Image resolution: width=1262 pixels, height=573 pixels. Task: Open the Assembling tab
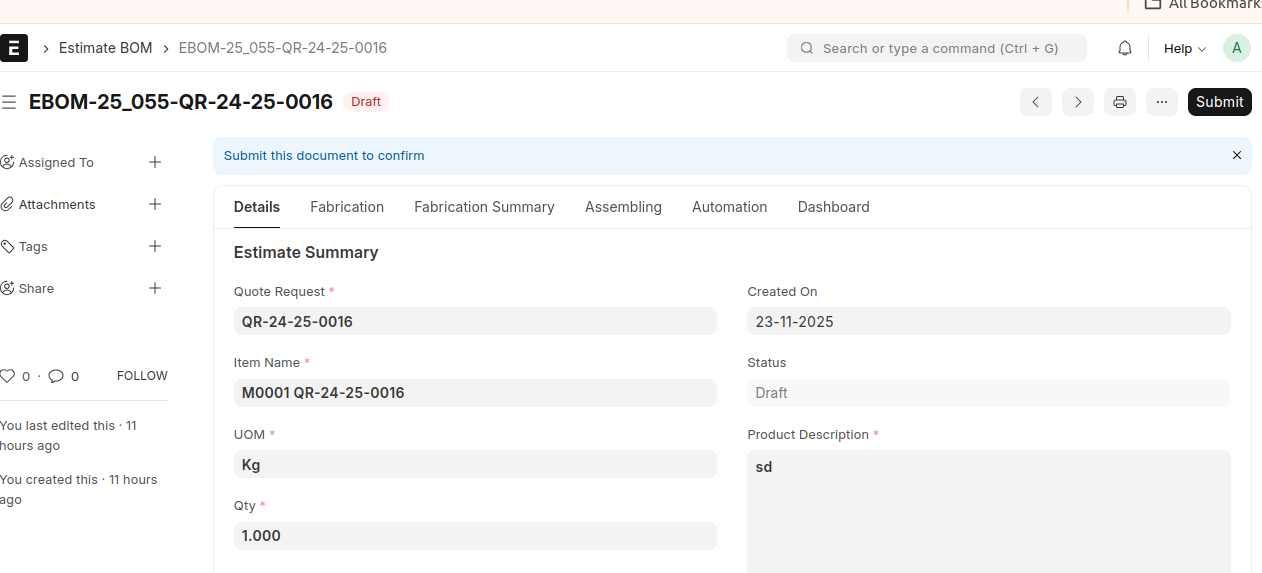(623, 207)
